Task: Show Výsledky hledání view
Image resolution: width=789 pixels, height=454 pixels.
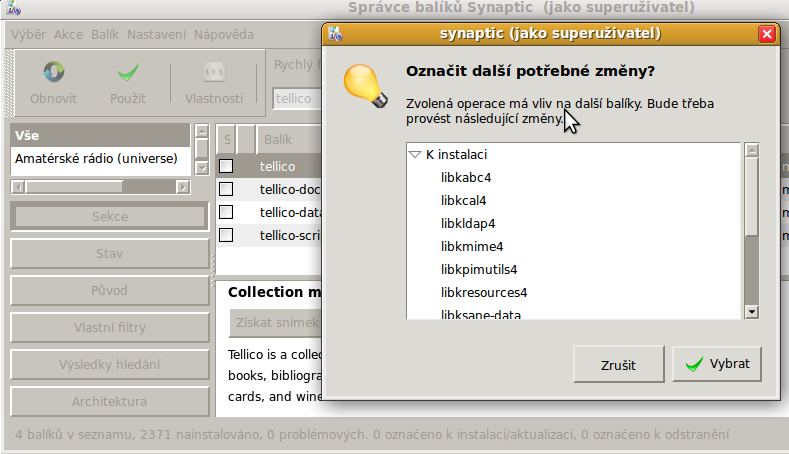Action: pyautogui.click(x=110, y=364)
